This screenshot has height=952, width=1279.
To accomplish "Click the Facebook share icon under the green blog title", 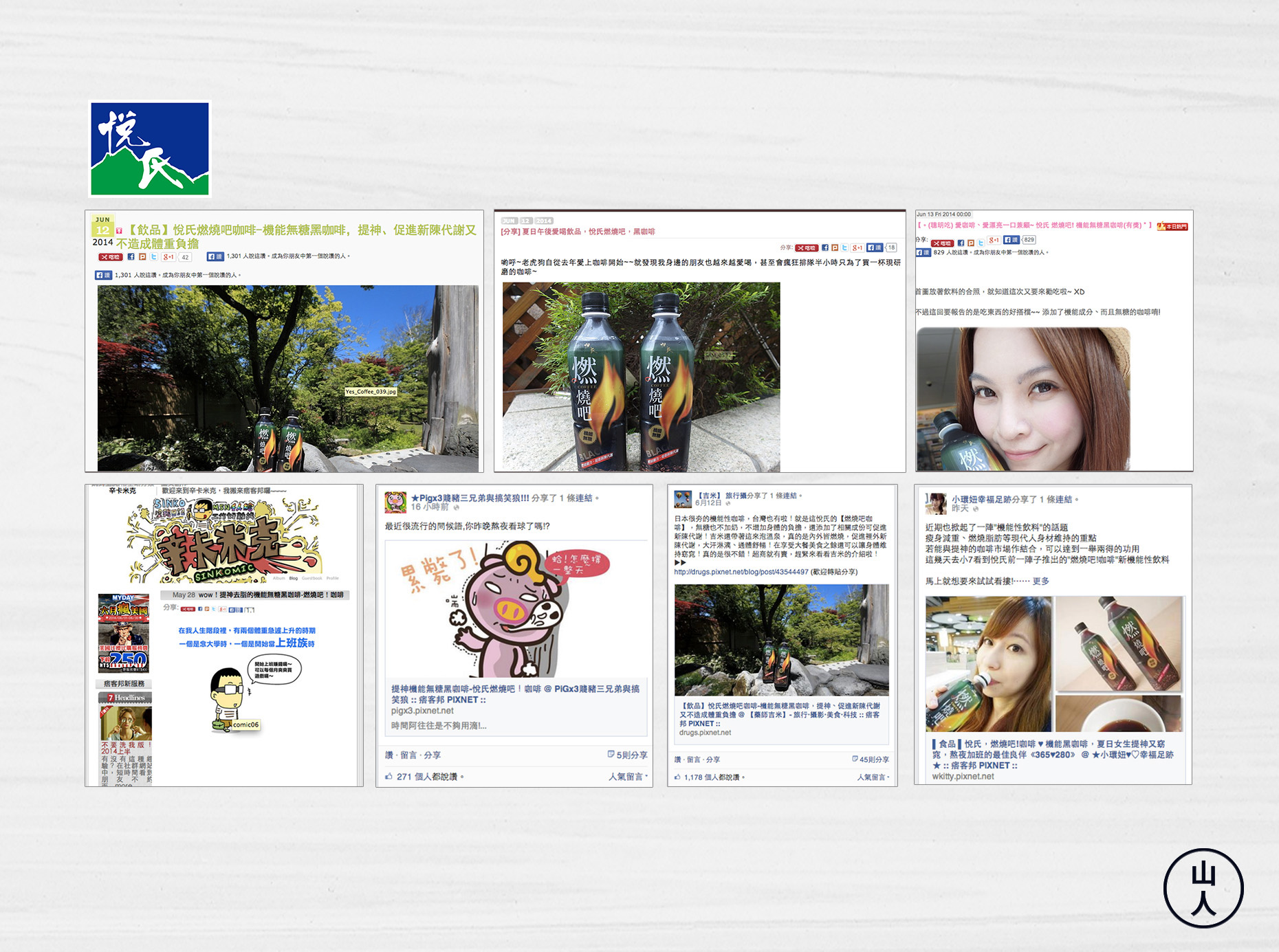I will point(131,257).
